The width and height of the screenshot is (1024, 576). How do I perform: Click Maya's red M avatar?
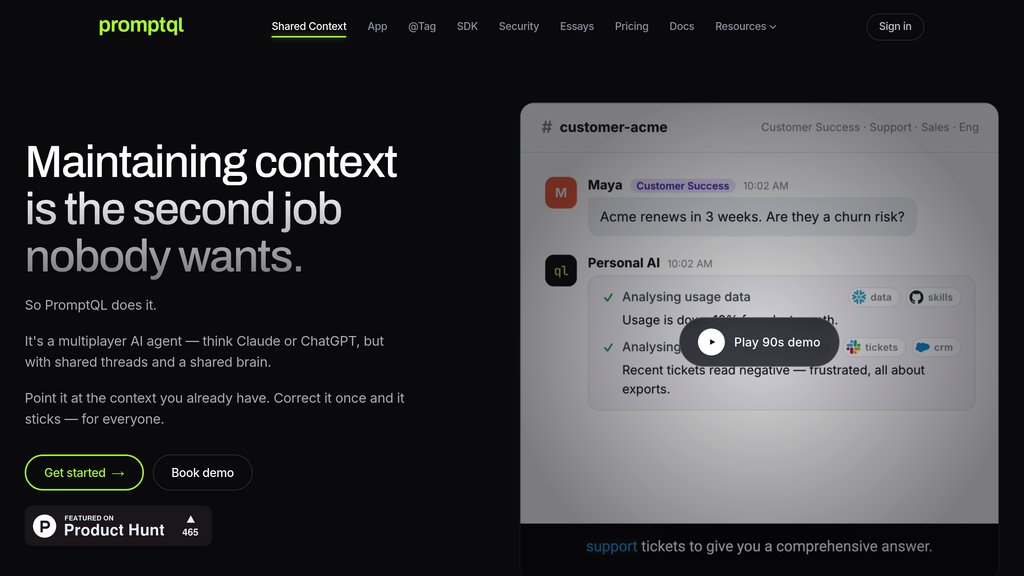coord(561,193)
